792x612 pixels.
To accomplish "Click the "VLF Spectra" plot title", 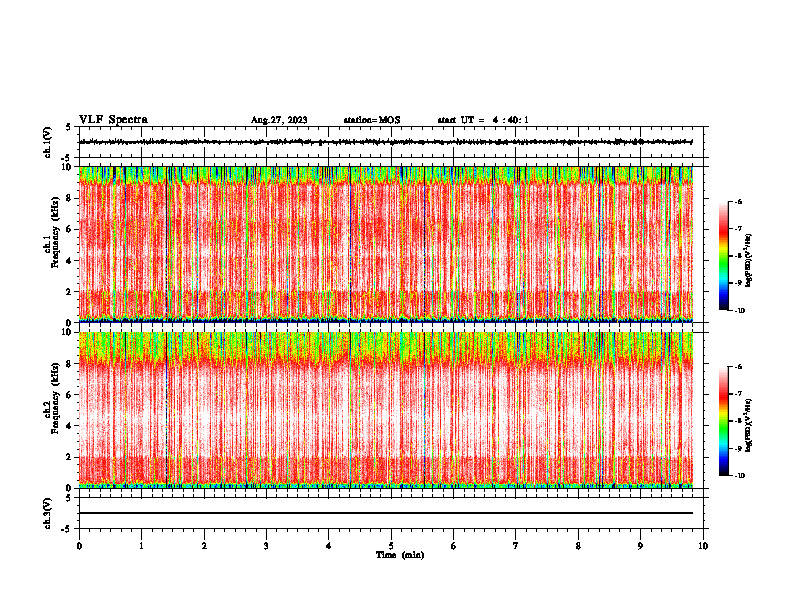I will pyautogui.click(x=114, y=120).
